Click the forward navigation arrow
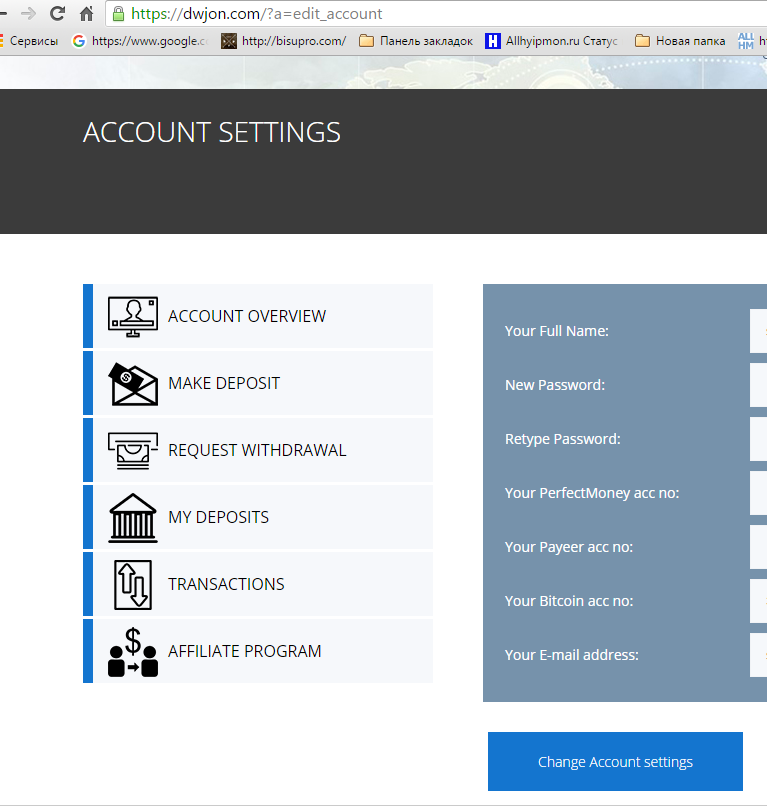This screenshot has width=767, height=806. pos(28,13)
